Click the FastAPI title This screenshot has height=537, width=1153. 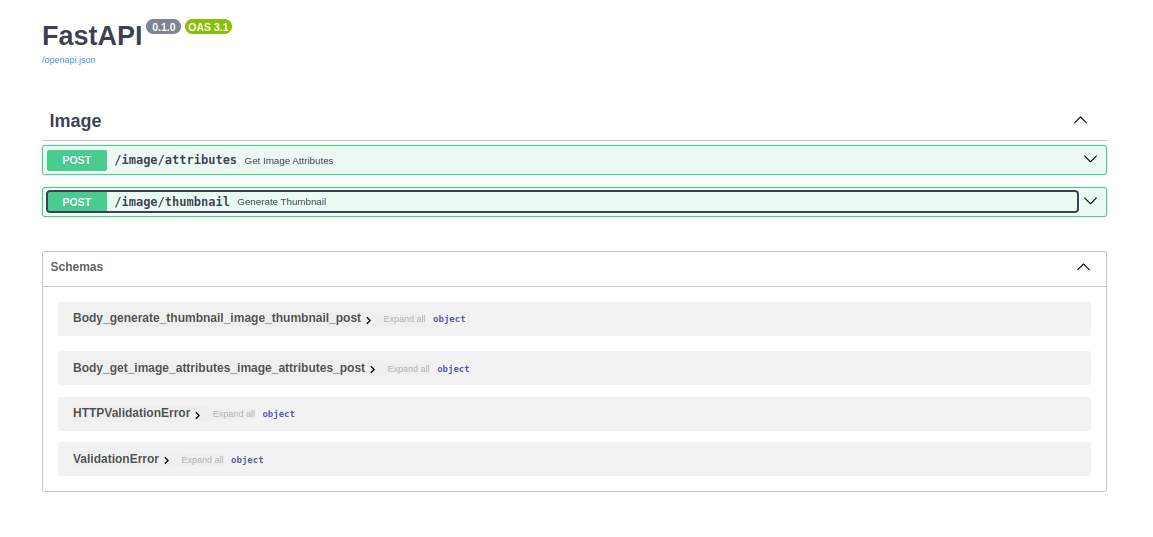click(x=92, y=36)
